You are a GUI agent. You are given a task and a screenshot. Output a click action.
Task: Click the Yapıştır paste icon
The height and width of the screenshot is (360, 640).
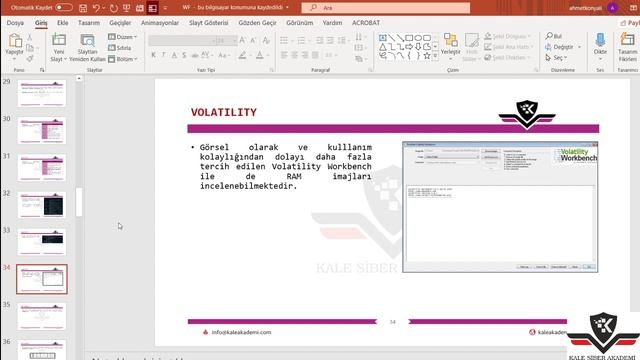(15, 41)
